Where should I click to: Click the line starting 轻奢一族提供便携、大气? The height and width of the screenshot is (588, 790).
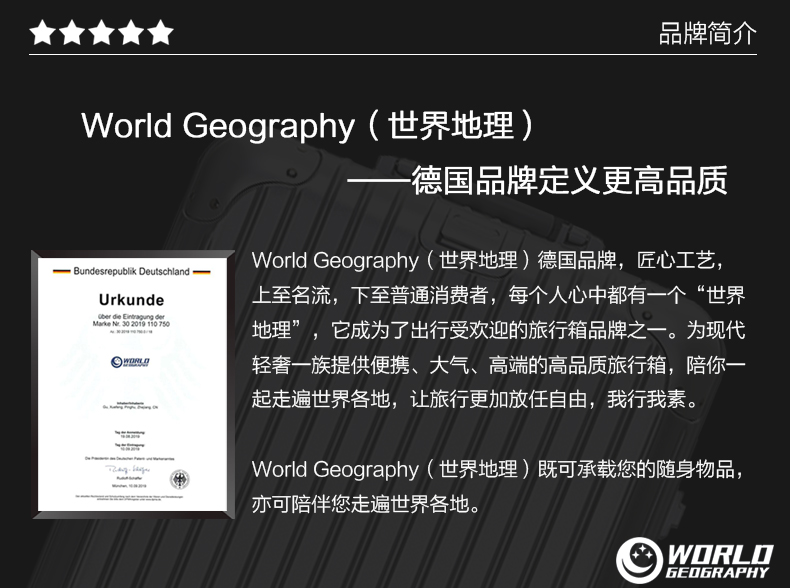click(499, 365)
